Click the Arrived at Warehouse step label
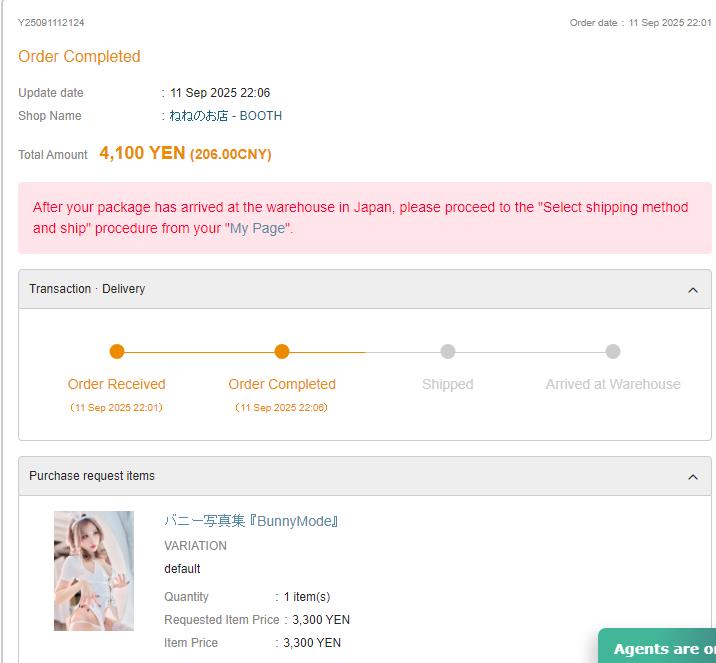 (x=613, y=384)
